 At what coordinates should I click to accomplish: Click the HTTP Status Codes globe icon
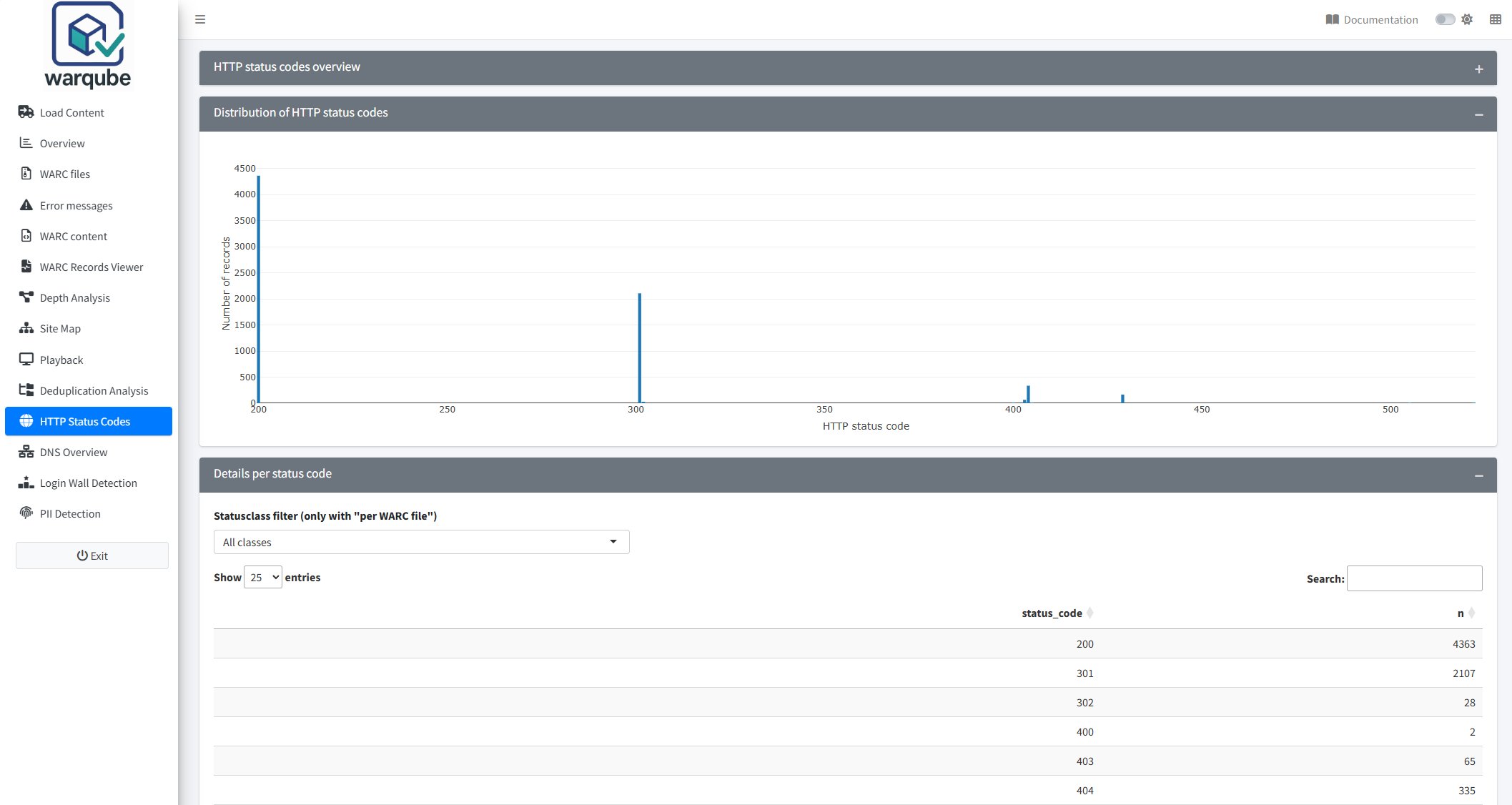[x=26, y=421]
